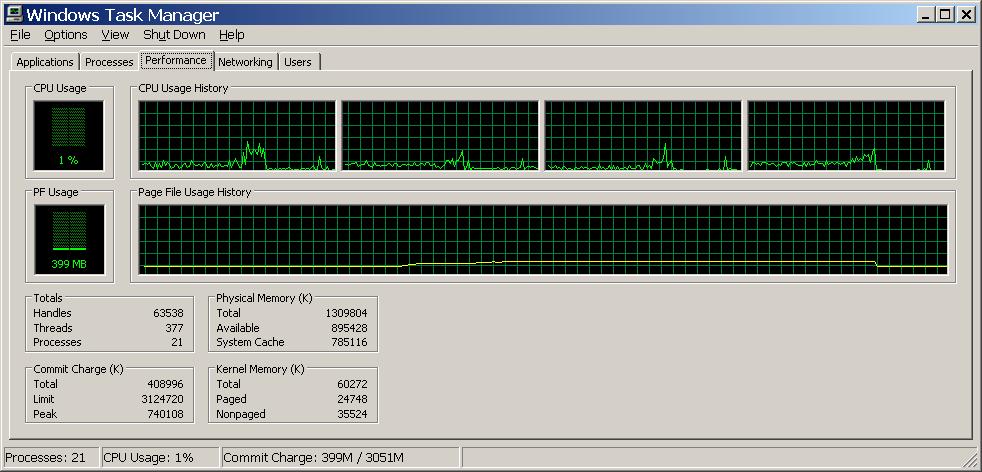Open the Shut Down menu

[x=174, y=35]
